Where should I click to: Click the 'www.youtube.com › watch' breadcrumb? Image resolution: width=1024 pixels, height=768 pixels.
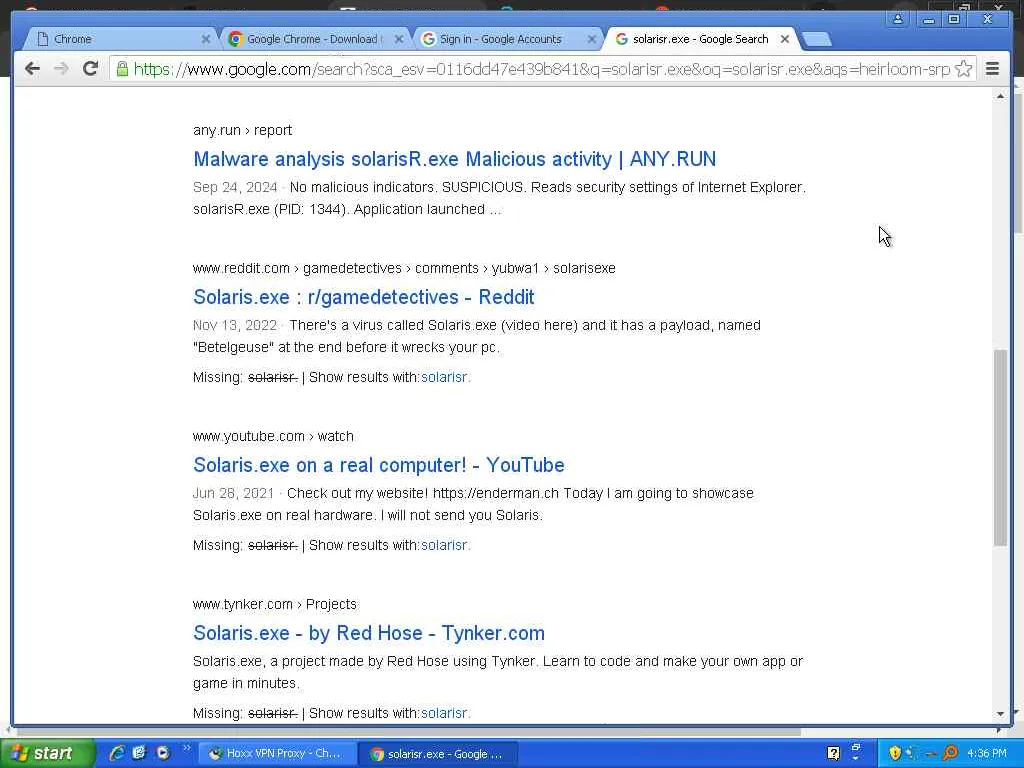pyautogui.click(x=273, y=436)
